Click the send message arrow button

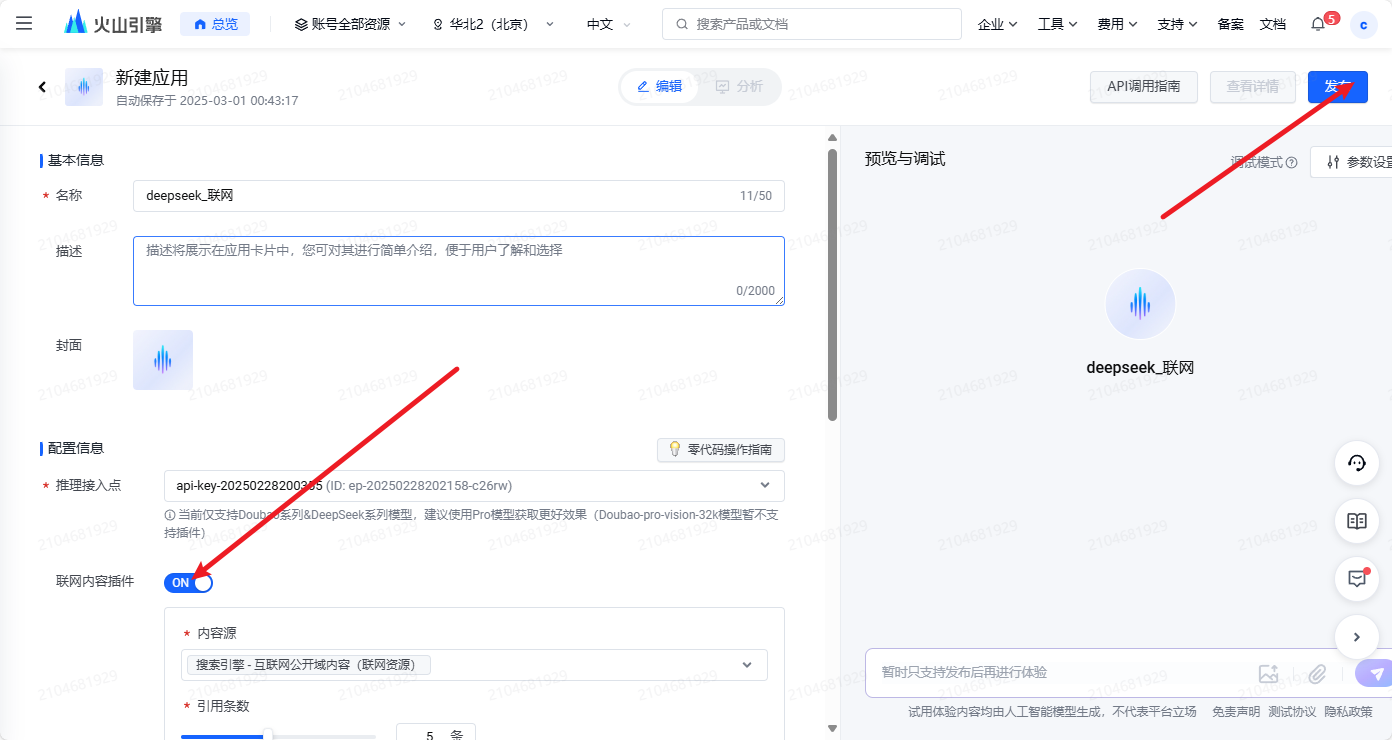point(1375,674)
